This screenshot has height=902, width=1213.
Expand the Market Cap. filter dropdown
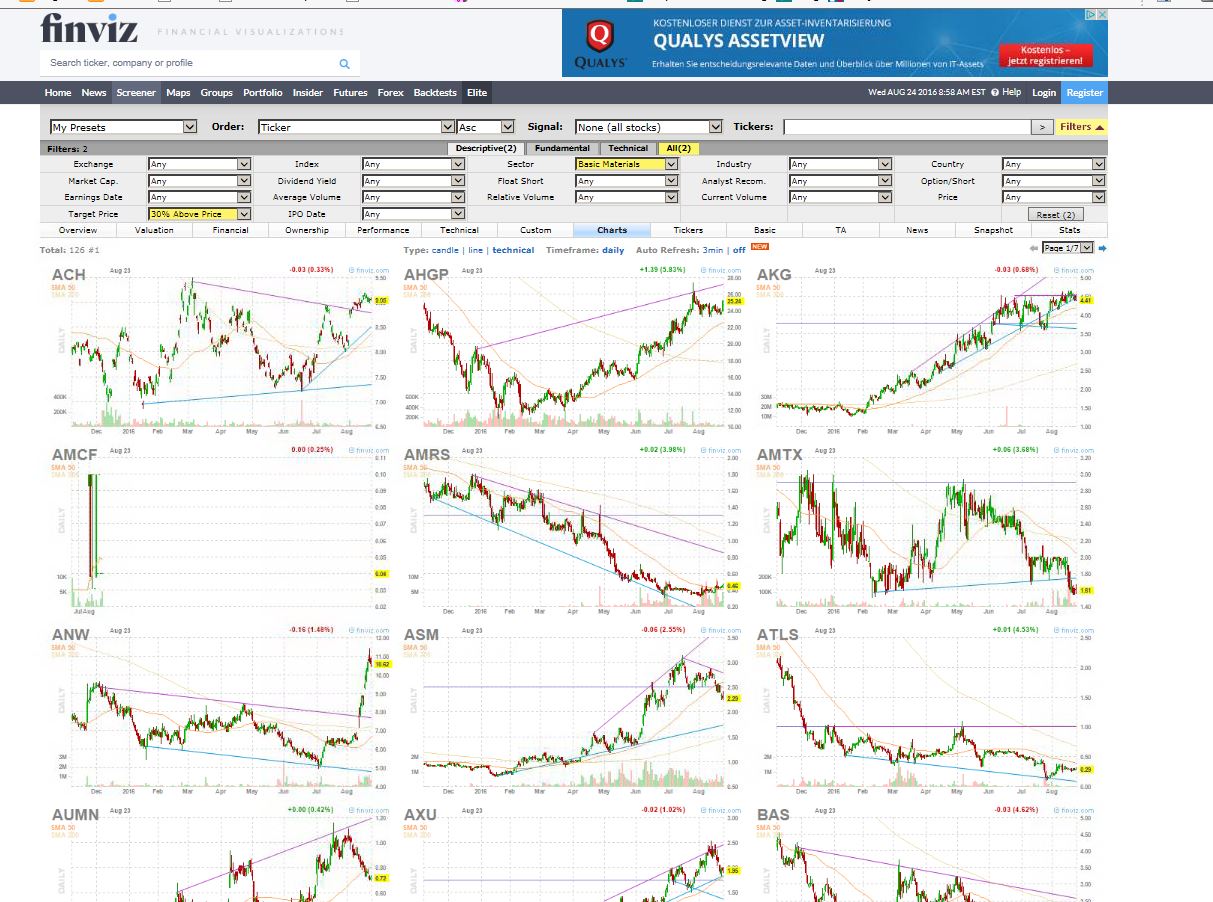click(199, 181)
